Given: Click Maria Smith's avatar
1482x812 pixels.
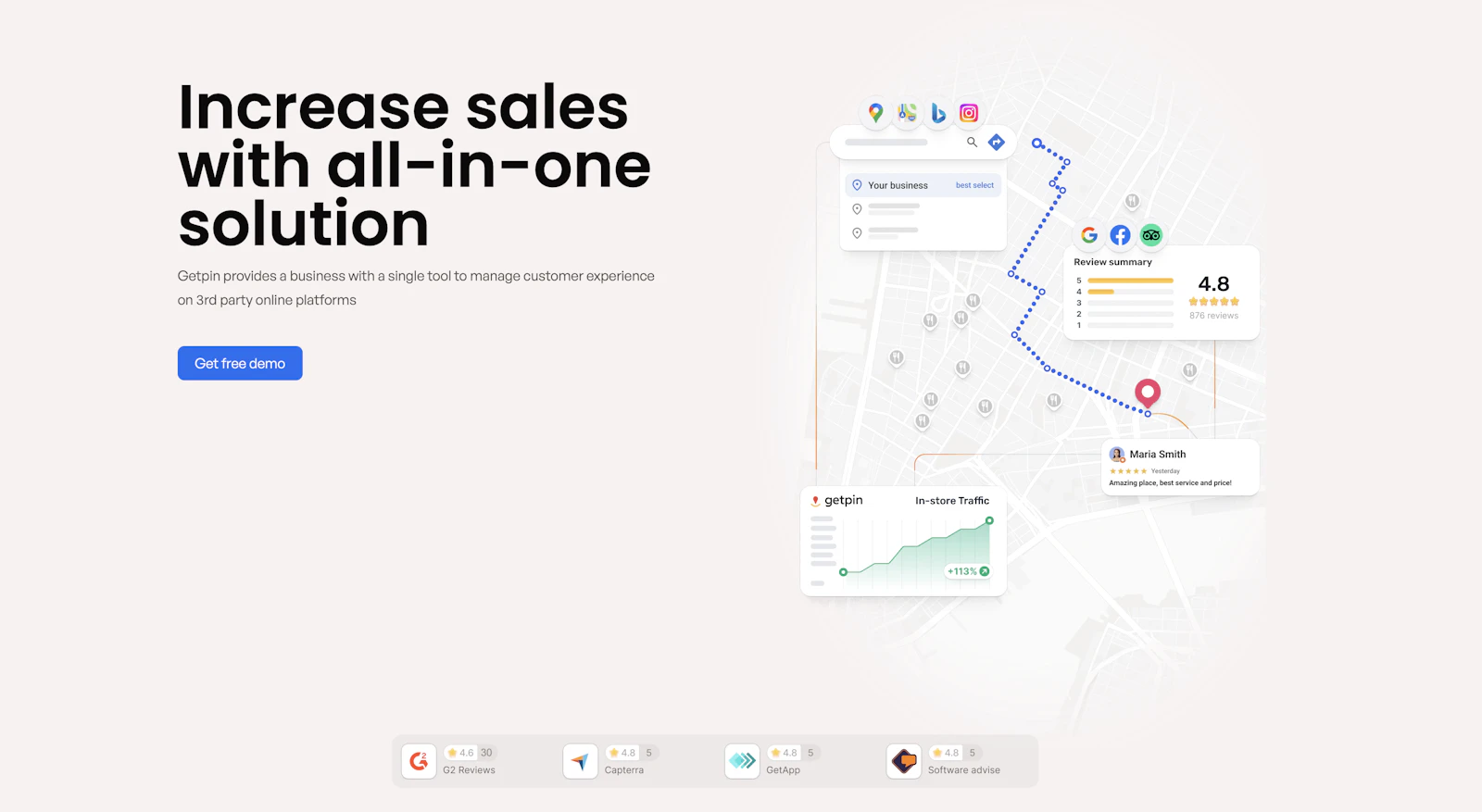Looking at the screenshot, I should 1117,455.
